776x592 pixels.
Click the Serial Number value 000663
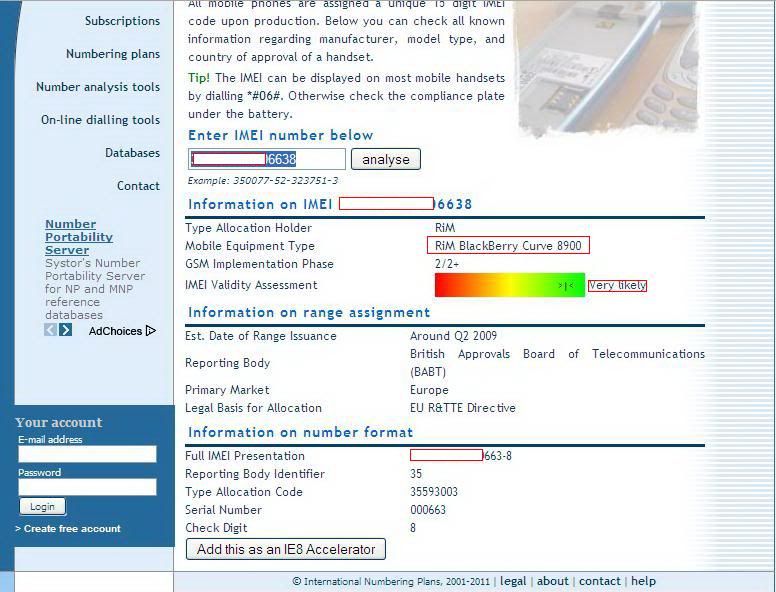(x=428, y=510)
